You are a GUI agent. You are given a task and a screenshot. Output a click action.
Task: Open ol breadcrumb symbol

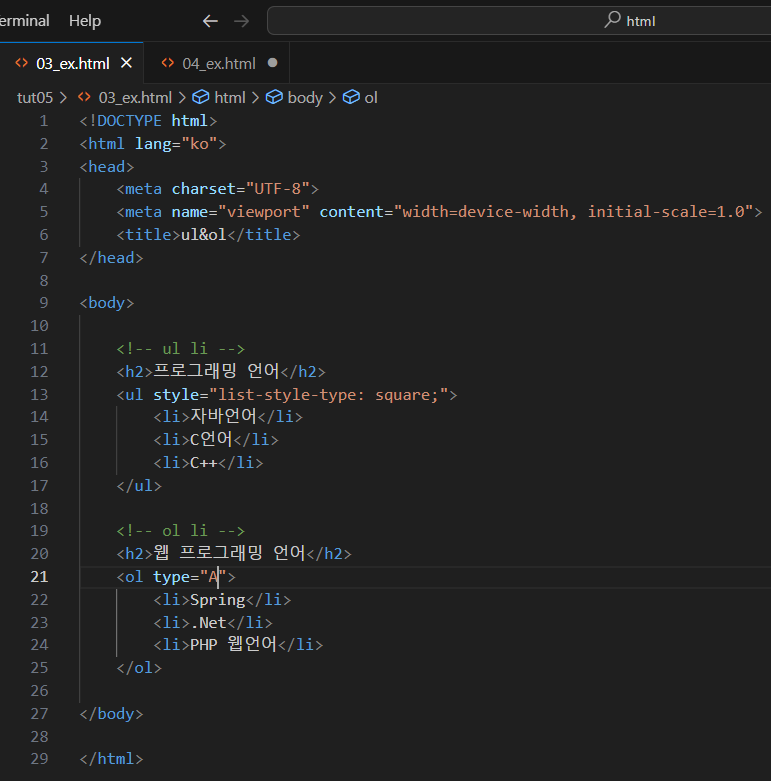(371, 98)
